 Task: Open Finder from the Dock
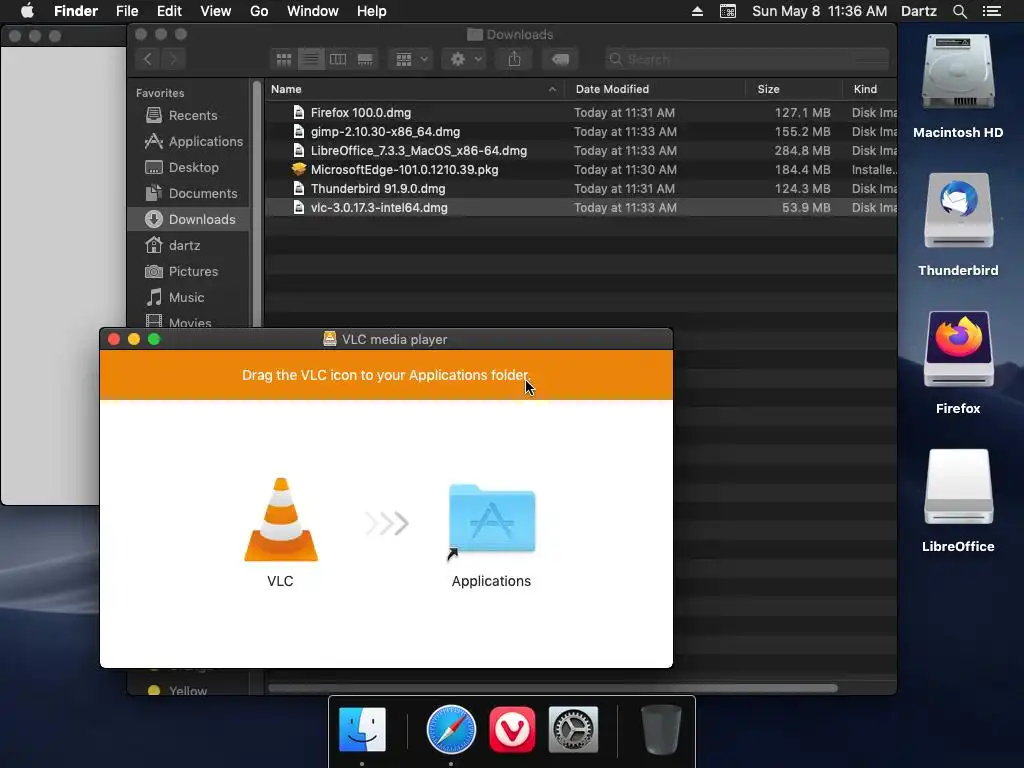pyautogui.click(x=362, y=729)
